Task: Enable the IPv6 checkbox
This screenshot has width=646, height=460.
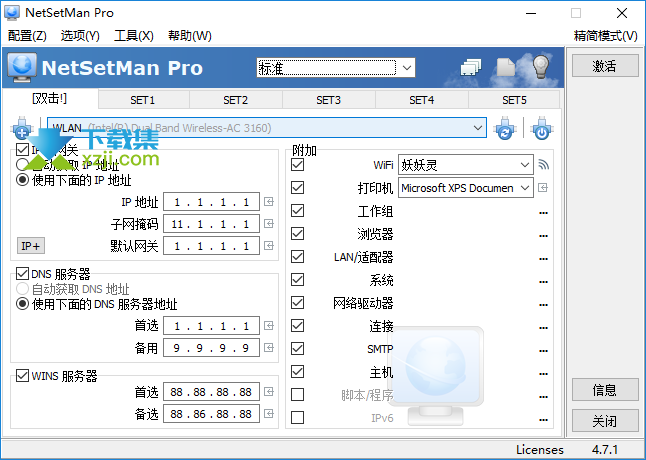Action: point(297,418)
